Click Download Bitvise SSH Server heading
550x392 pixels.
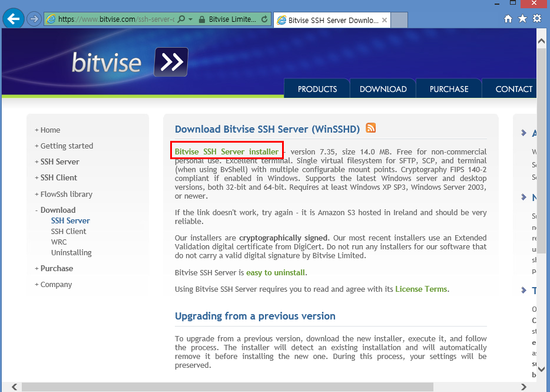tap(267, 129)
